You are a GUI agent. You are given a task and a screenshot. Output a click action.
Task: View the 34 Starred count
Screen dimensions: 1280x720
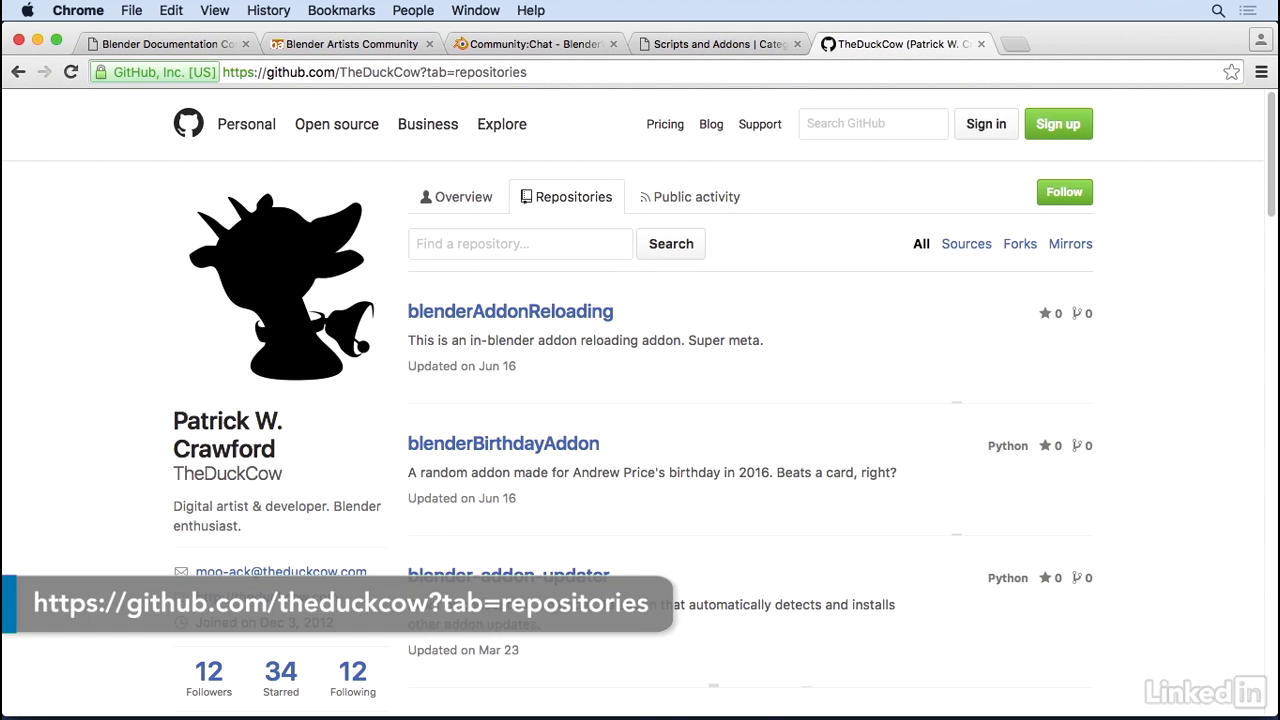coord(281,678)
